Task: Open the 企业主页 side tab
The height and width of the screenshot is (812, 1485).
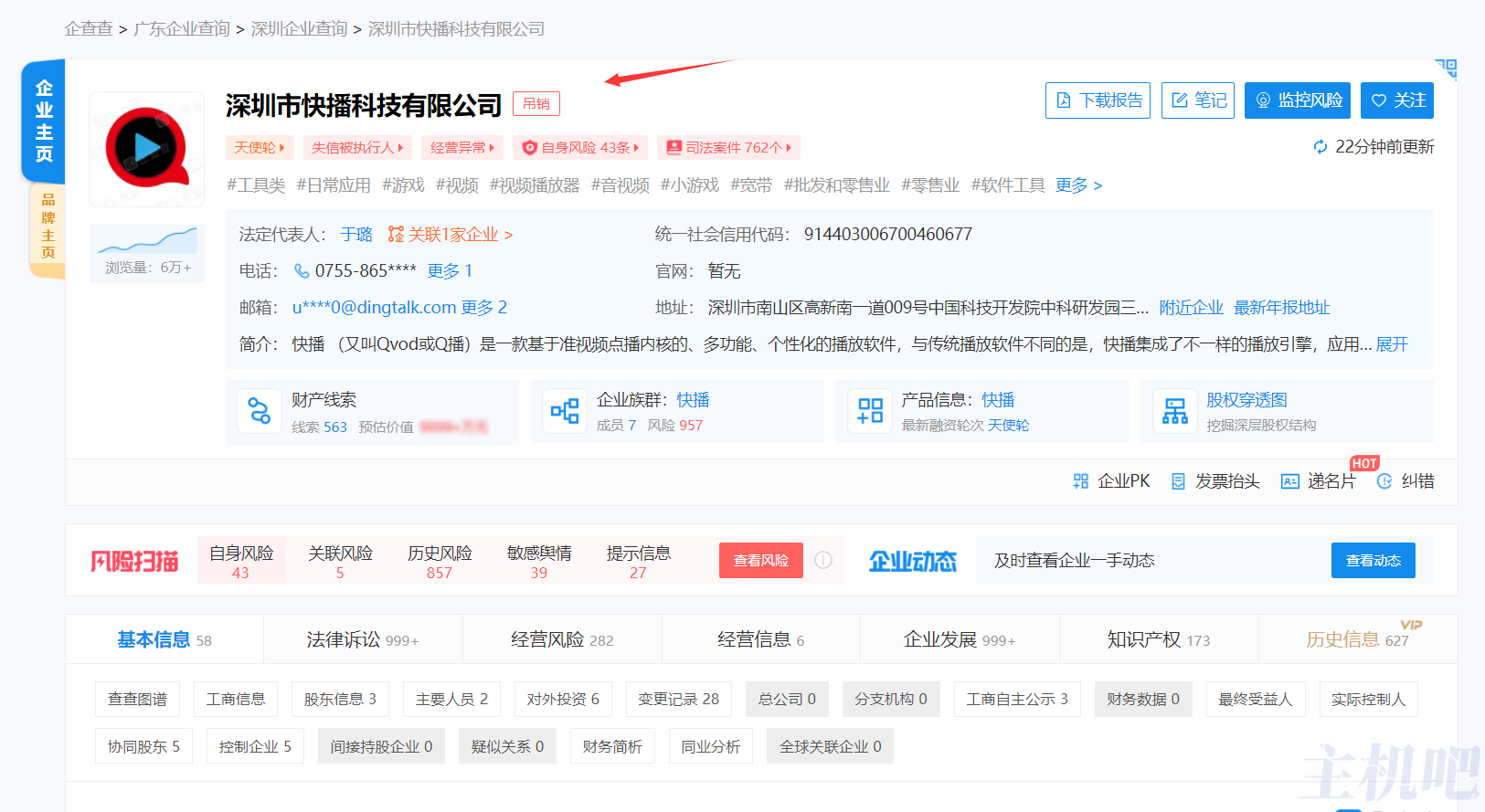Action: (44, 121)
